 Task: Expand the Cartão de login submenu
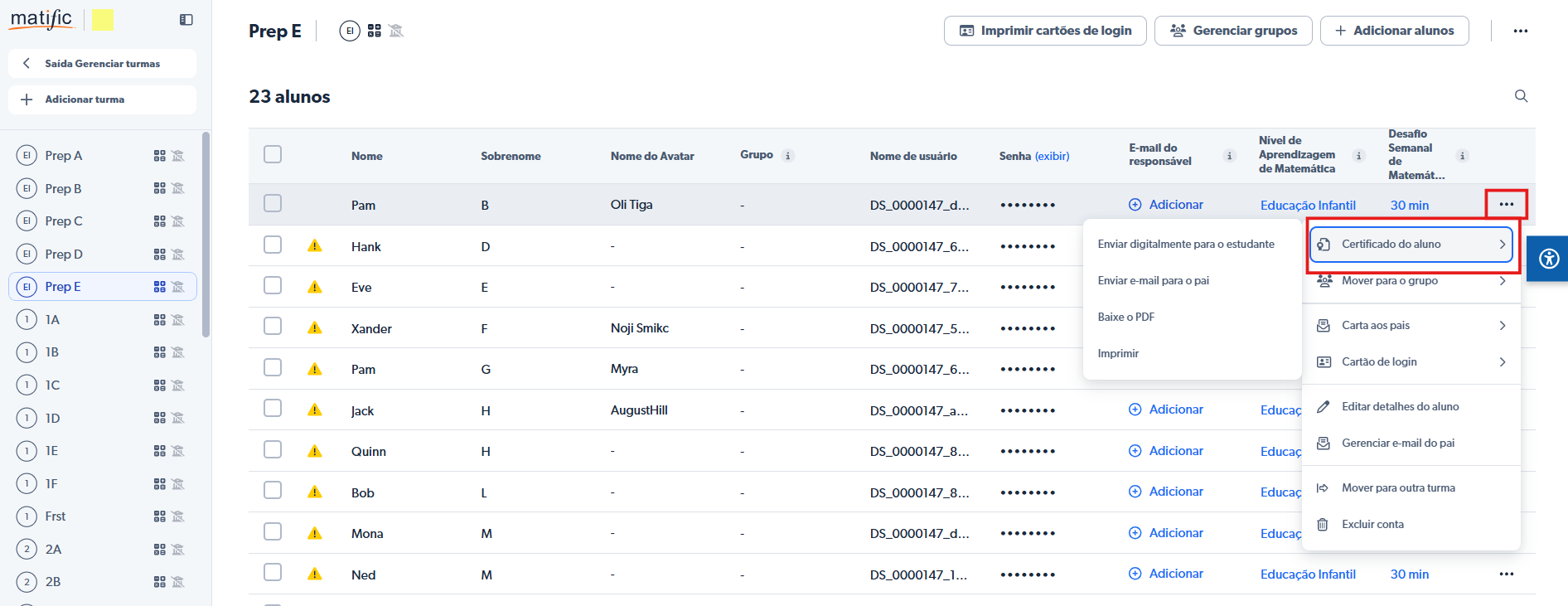[x=1411, y=362]
